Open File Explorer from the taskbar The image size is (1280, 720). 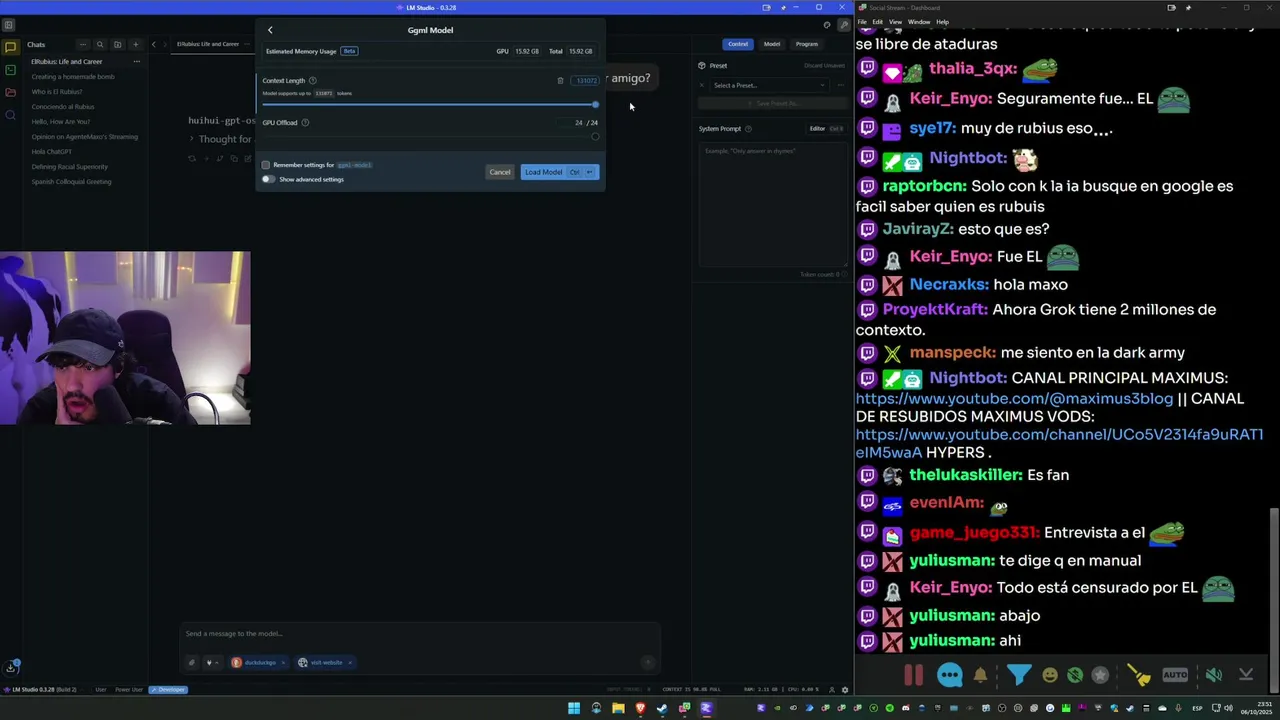tap(618, 708)
